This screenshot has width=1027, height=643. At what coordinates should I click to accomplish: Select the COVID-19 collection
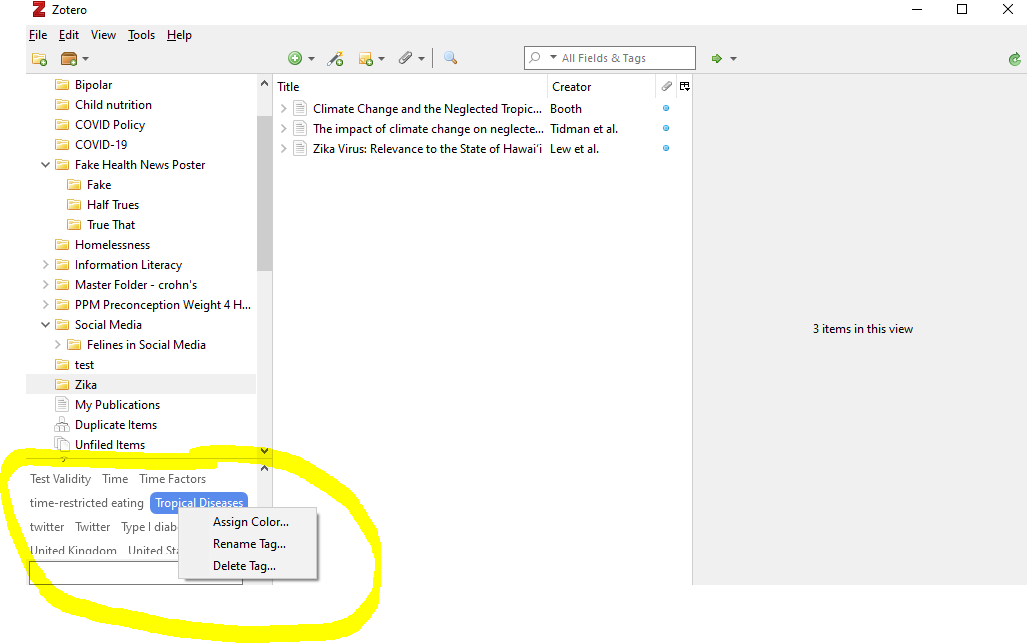pos(101,145)
